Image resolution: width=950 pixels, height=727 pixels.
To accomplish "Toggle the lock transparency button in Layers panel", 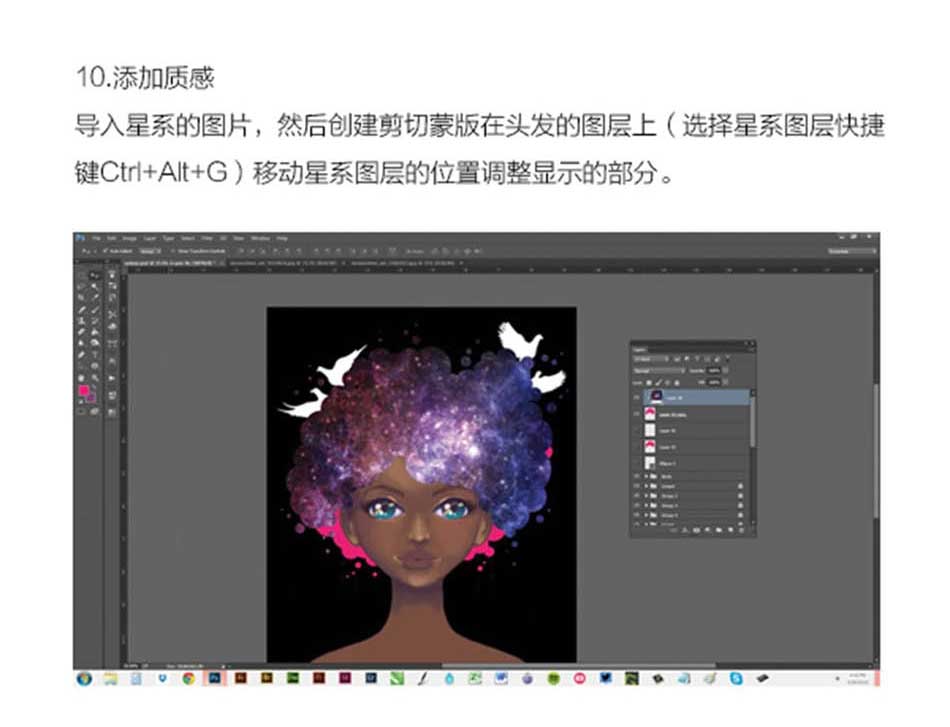I will point(649,381).
